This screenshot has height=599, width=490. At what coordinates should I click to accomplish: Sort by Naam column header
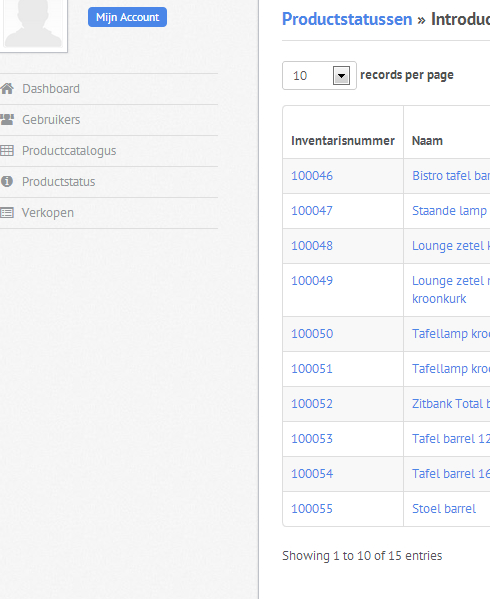pyautogui.click(x=427, y=141)
